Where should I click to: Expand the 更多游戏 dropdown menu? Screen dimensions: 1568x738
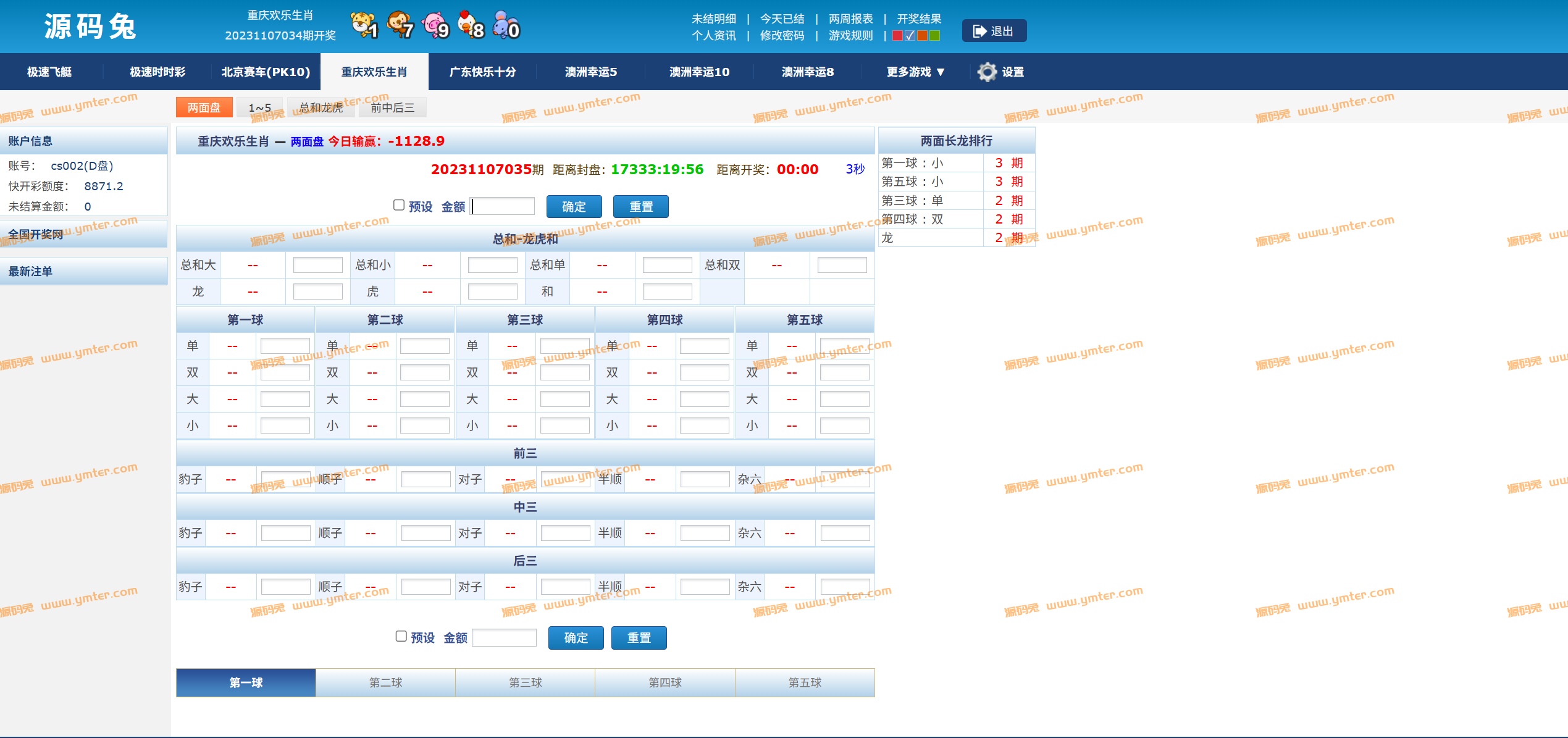pos(915,72)
